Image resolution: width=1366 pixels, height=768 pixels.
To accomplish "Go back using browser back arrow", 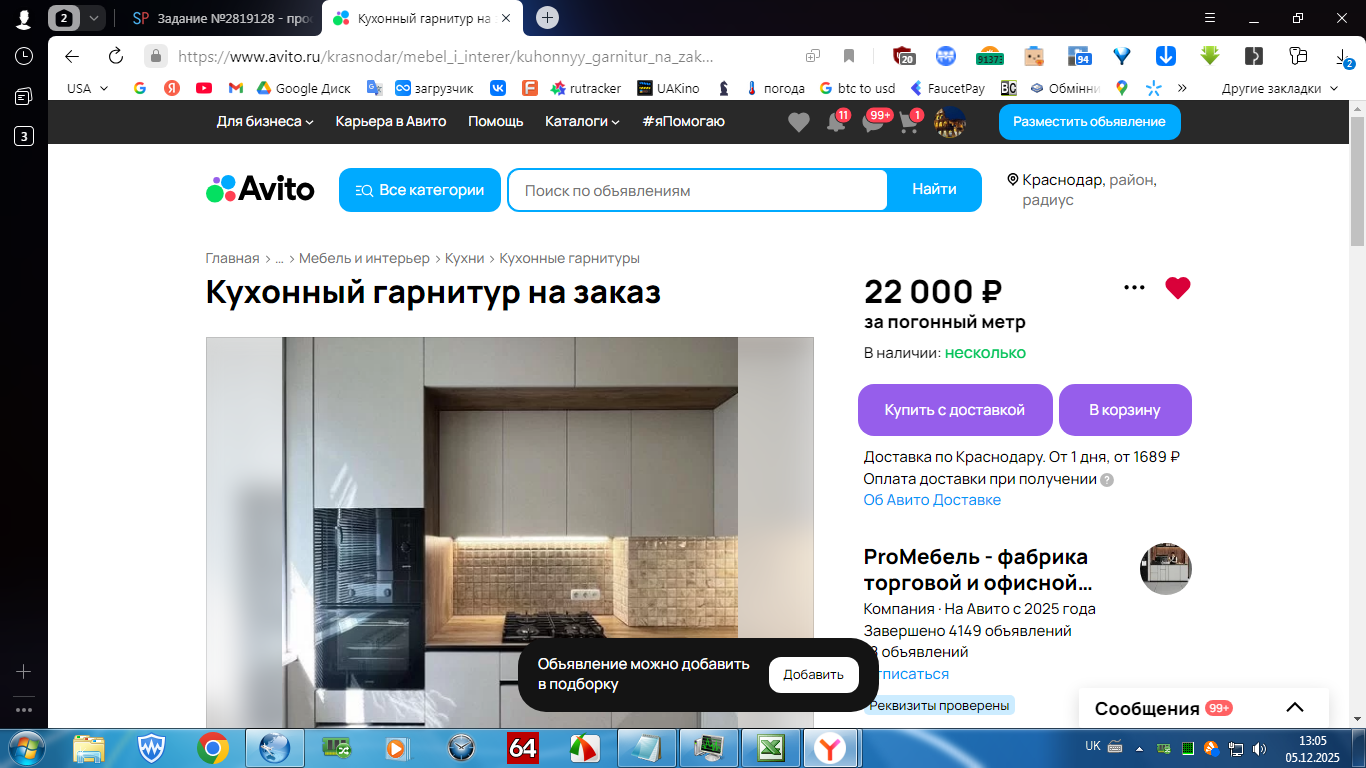I will [72, 56].
